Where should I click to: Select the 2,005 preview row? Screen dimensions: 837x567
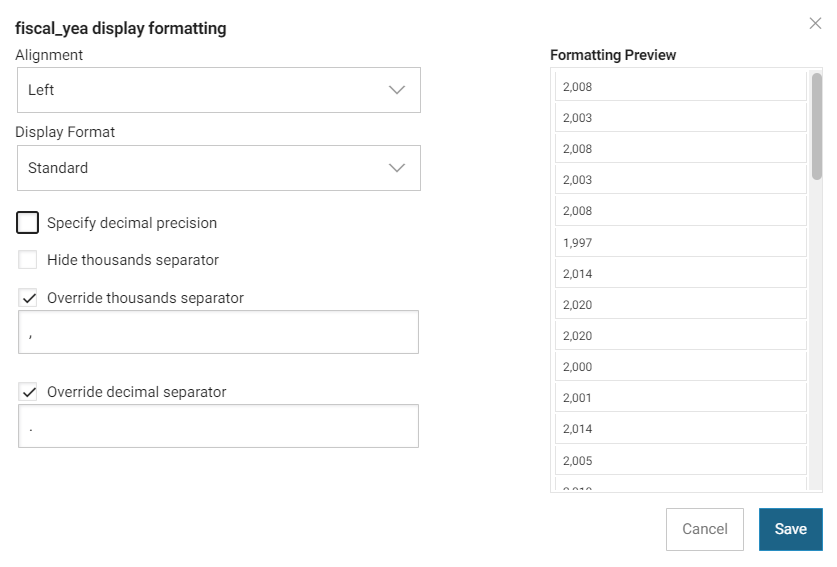point(681,460)
